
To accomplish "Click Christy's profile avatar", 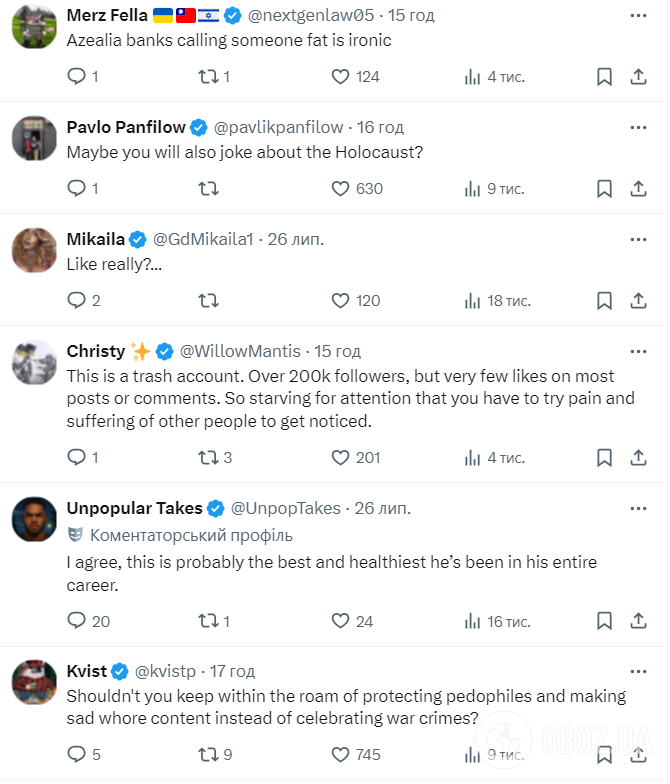I will pyautogui.click(x=34, y=362).
